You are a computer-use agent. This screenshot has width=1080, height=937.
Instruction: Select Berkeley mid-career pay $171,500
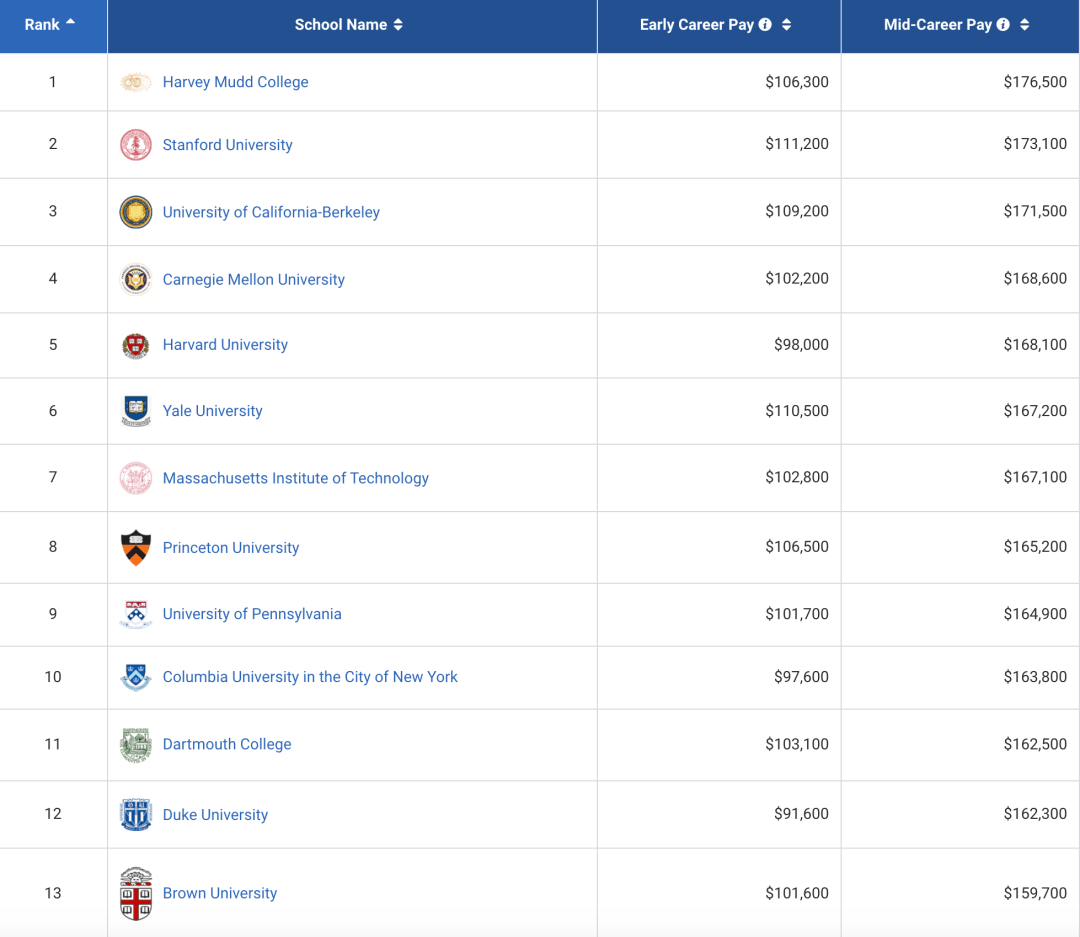pyautogui.click(x=1035, y=211)
